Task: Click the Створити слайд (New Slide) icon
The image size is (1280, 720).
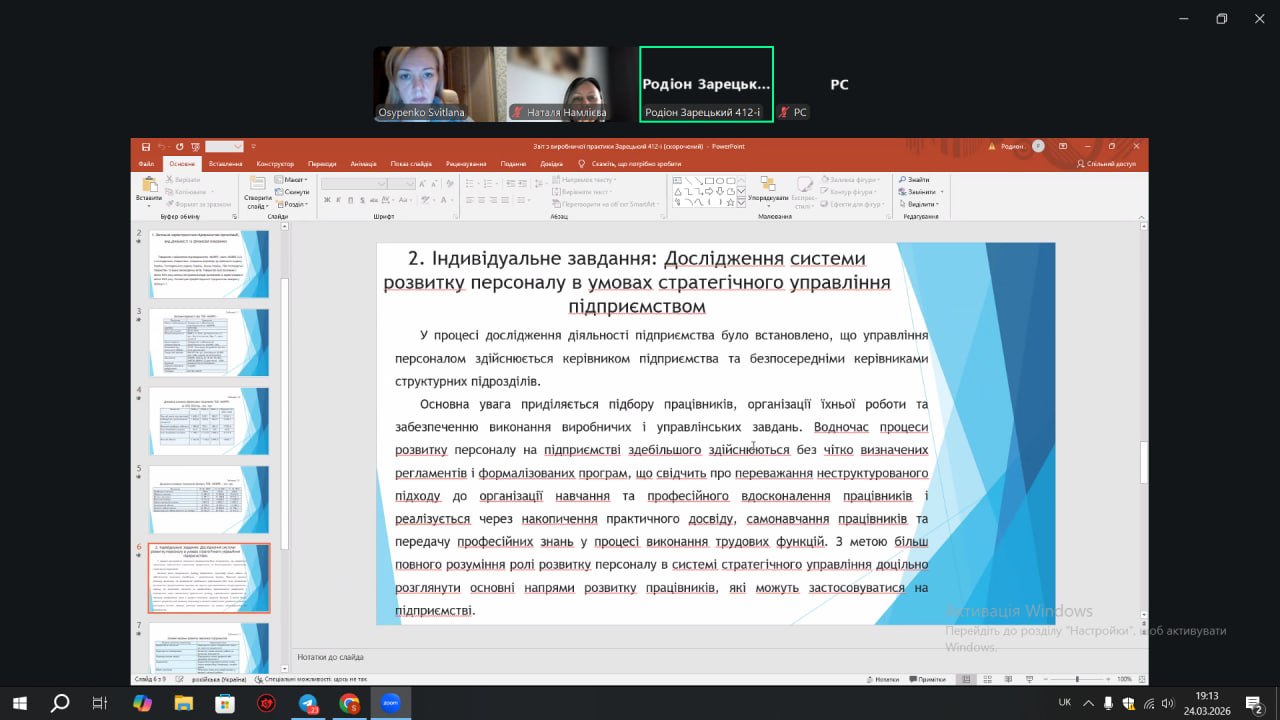Action: pyautogui.click(x=257, y=185)
